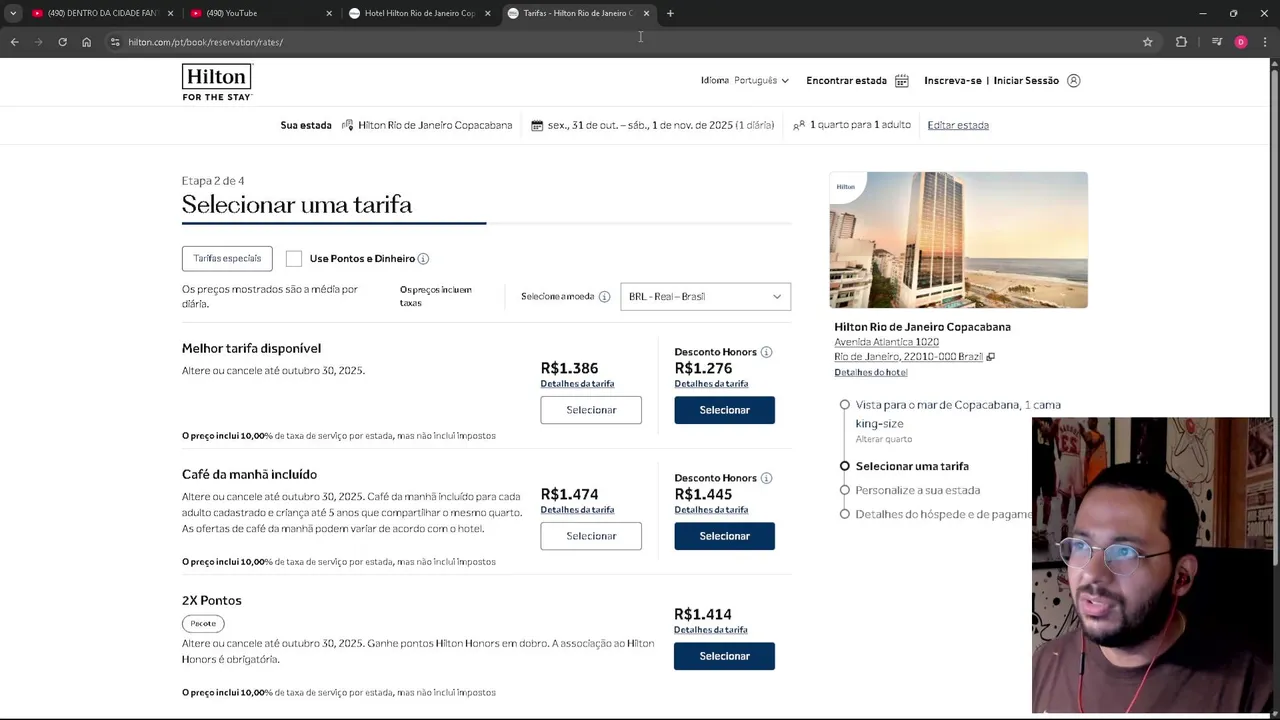
Task: Click the Tarifas especiais button
Action: click(x=227, y=259)
